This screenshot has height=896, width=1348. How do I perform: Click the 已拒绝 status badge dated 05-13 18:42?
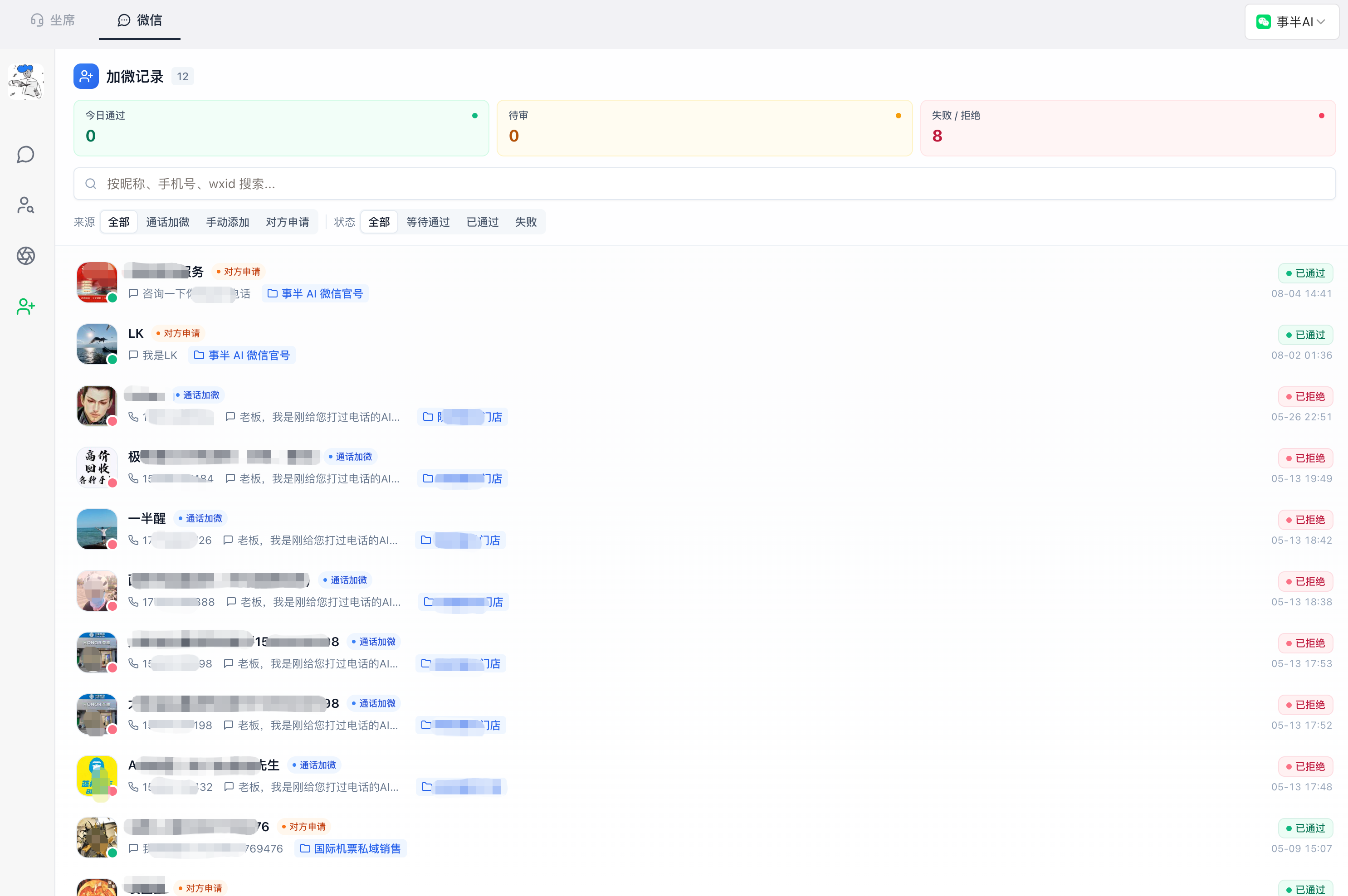(x=1305, y=520)
